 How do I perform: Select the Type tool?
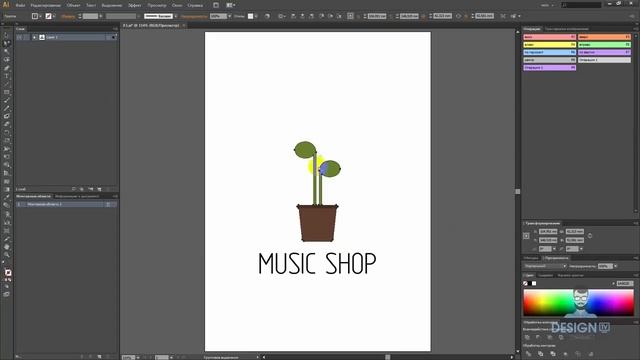click(7, 76)
